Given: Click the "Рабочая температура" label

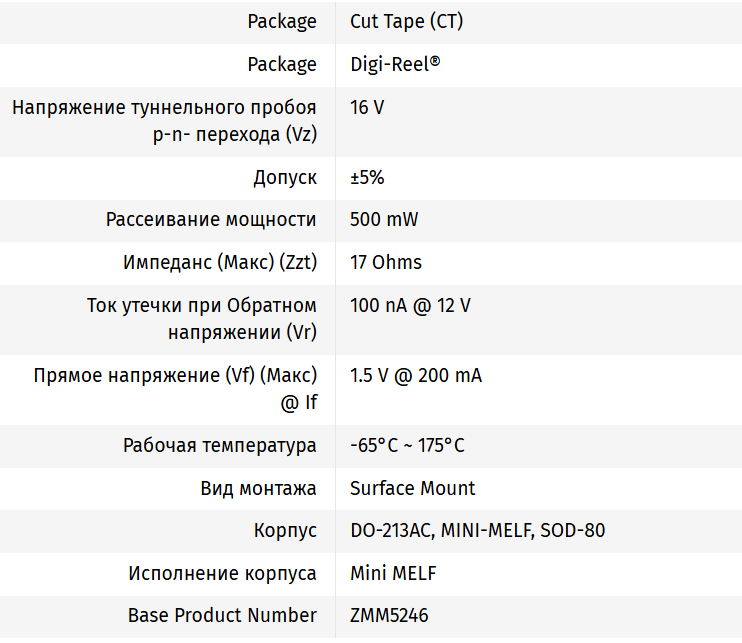Looking at the screenshot, I should (220, 446).
